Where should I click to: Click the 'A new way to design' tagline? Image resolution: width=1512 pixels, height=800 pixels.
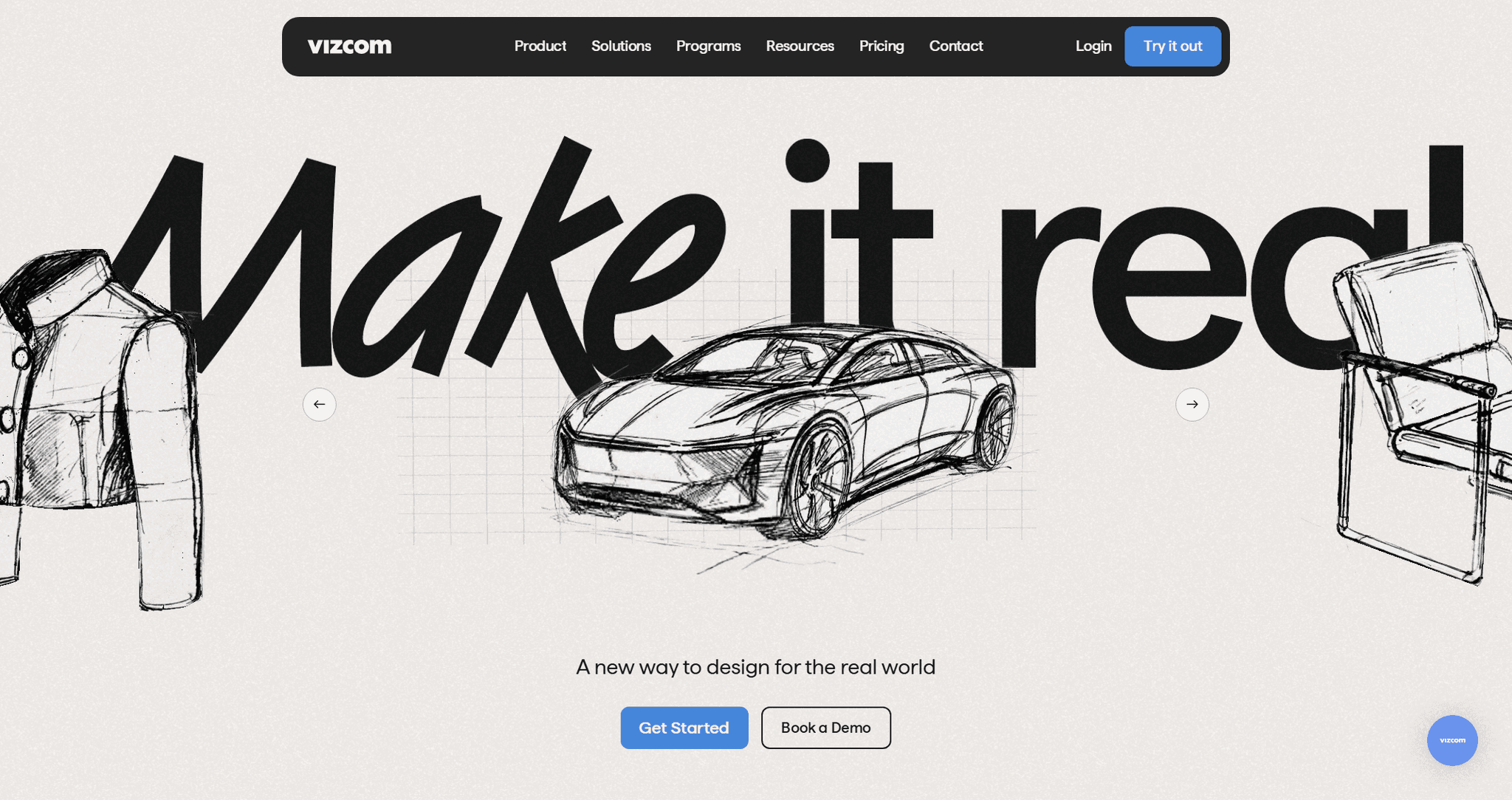click(x=755, y=667)
